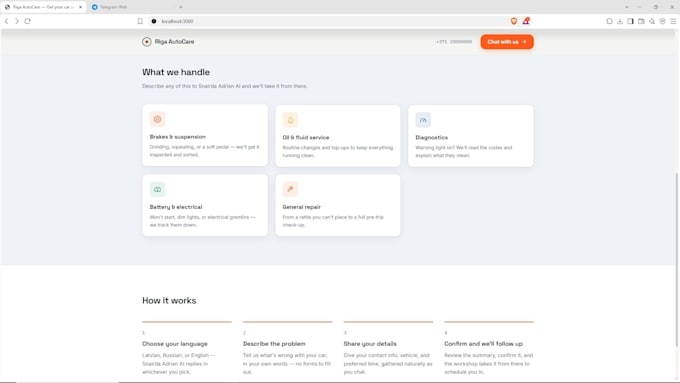
Task: Go forward in browser history
Action: (17, 21)
